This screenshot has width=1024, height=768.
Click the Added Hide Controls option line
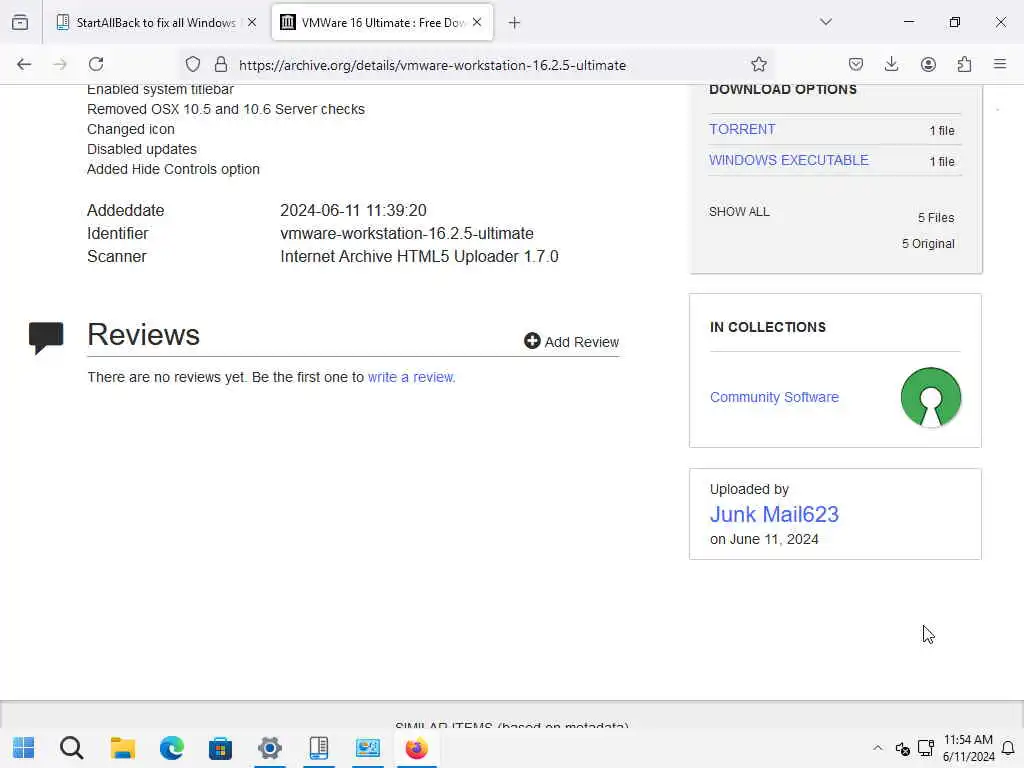tap(173, 169)
